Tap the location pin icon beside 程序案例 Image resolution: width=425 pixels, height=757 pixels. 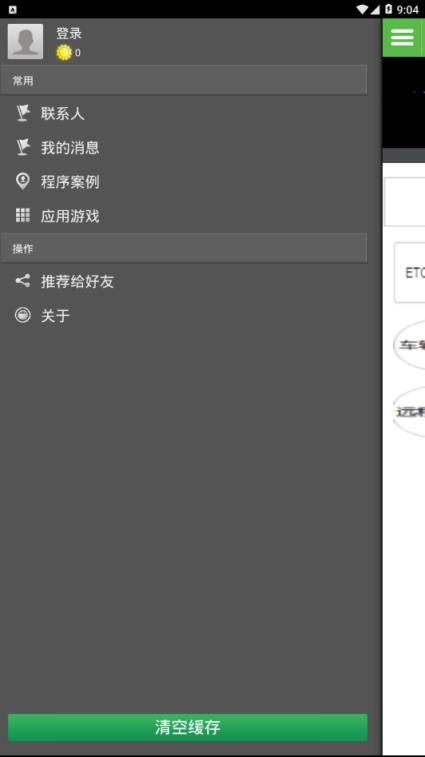point(23,182)
